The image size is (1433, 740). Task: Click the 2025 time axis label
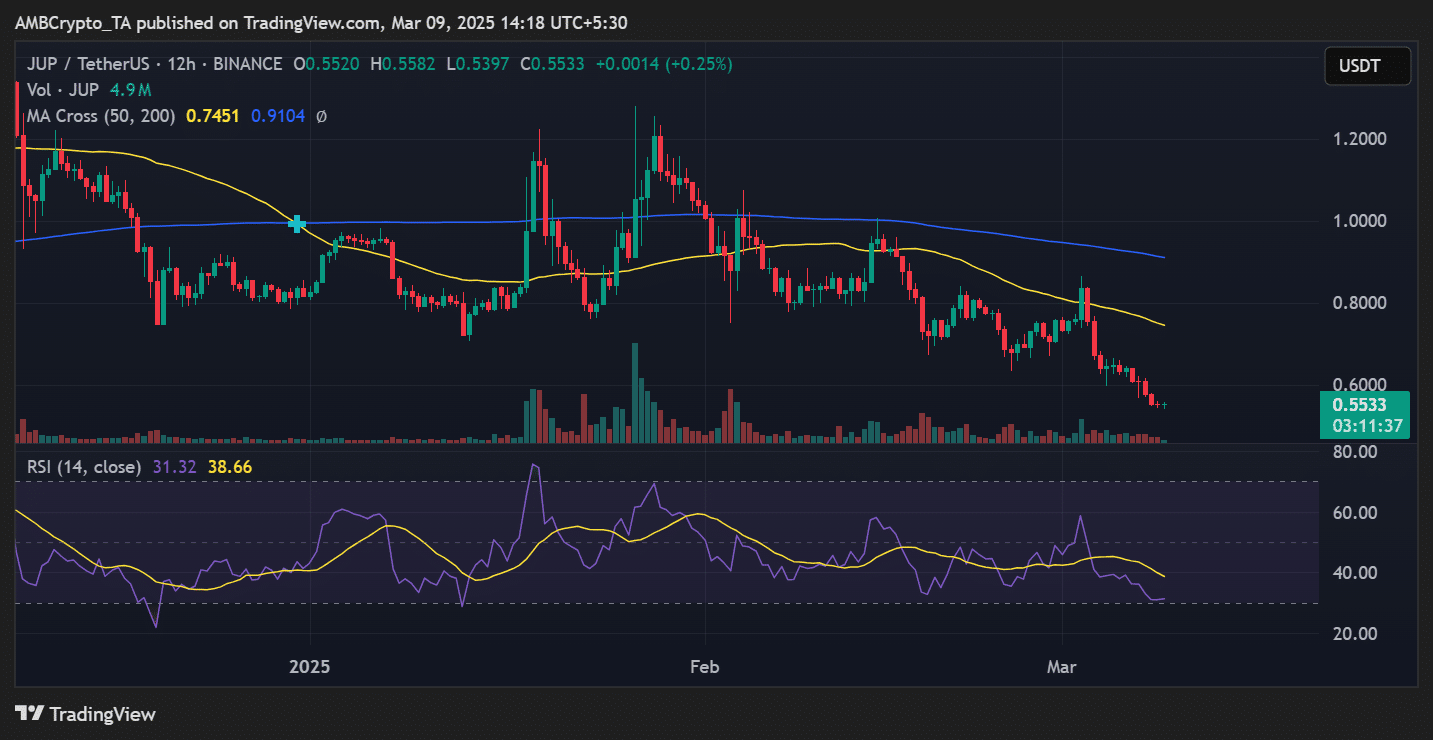(x=310, y=667)
